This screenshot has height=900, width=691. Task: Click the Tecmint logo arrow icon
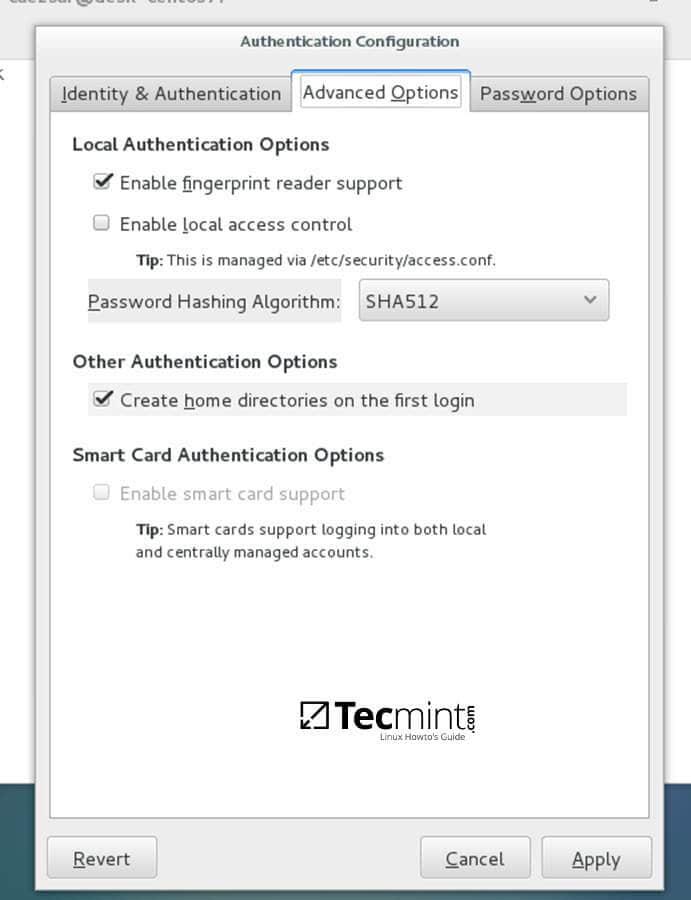tap(314, 715)
